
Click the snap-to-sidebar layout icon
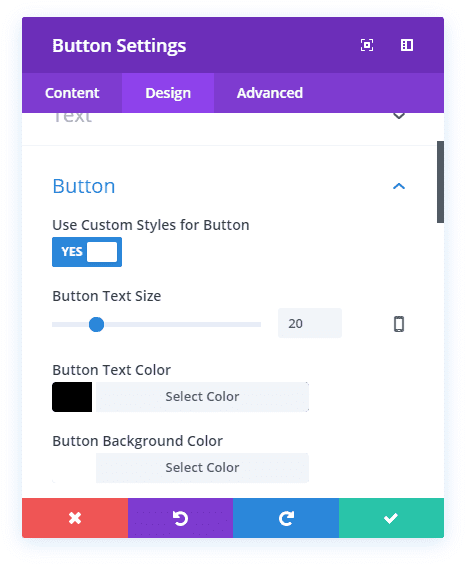pos(407,45)
